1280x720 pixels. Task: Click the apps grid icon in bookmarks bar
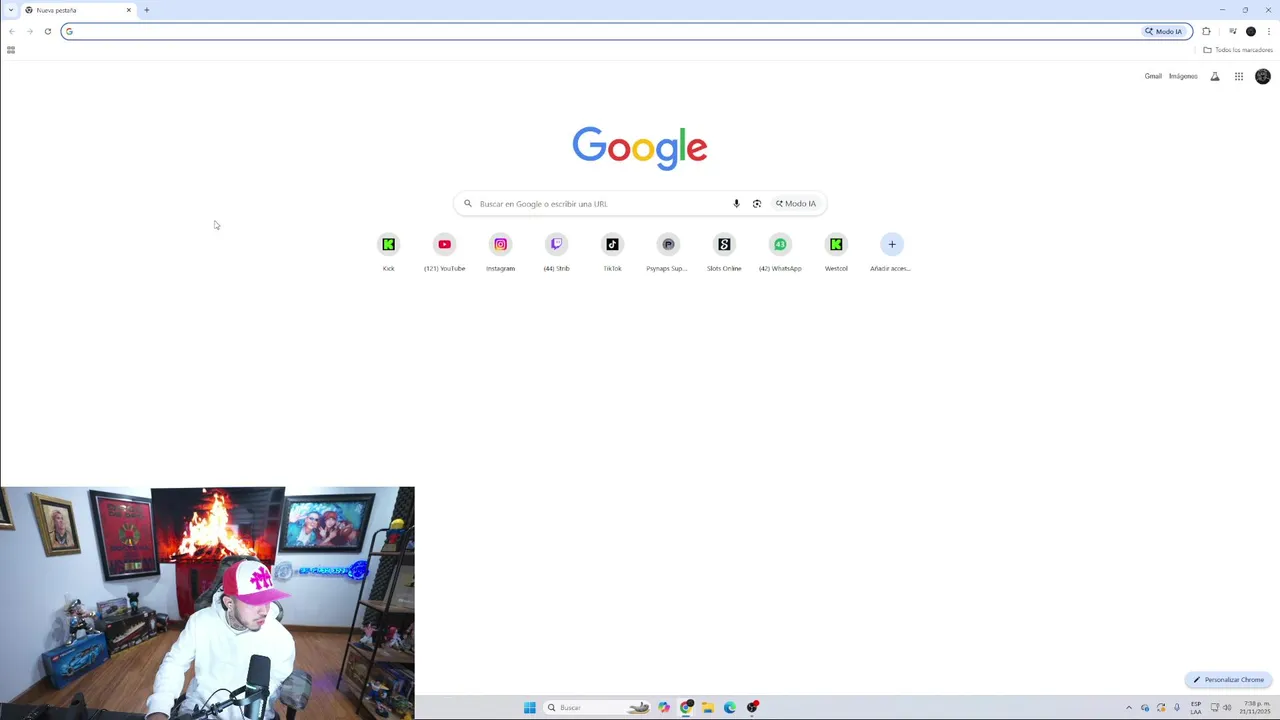coord(11,50)
